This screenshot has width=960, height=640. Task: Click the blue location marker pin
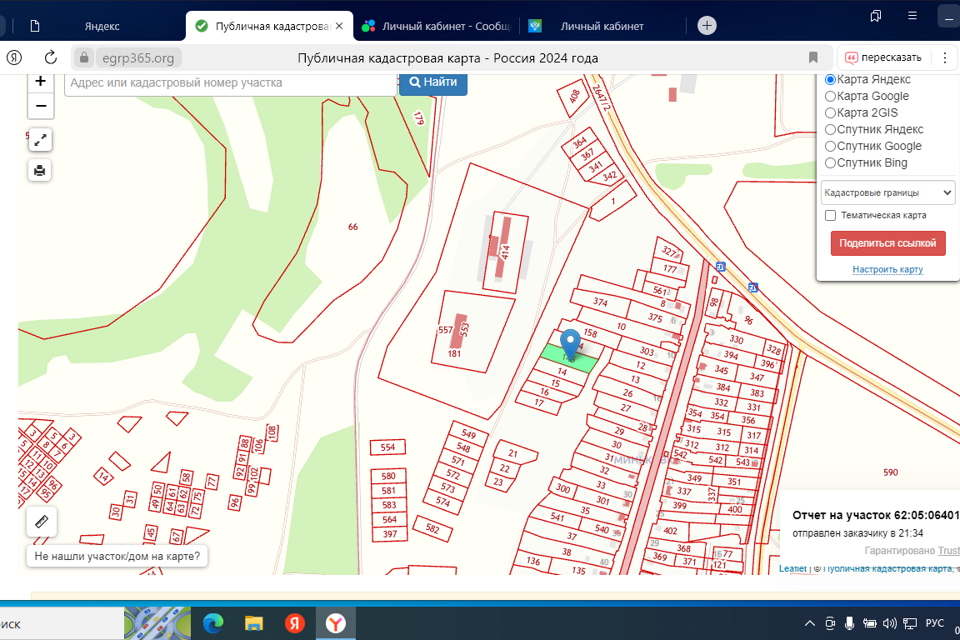click(570, 342)
